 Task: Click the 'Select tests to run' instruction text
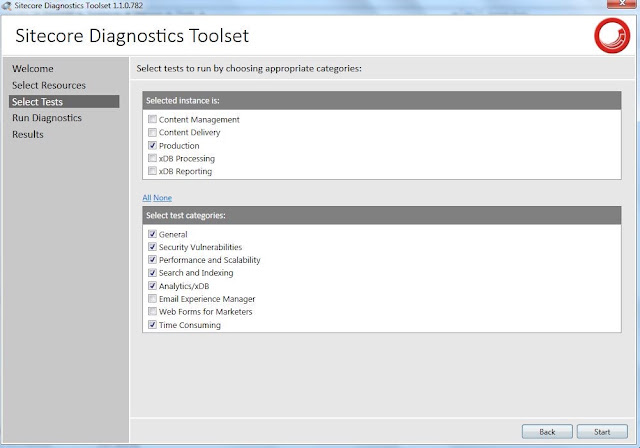point(249,69)
